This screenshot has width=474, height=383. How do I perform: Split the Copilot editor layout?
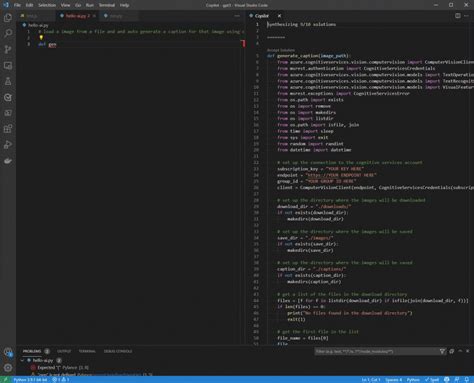pyautogui.click(x=458, y=16)
